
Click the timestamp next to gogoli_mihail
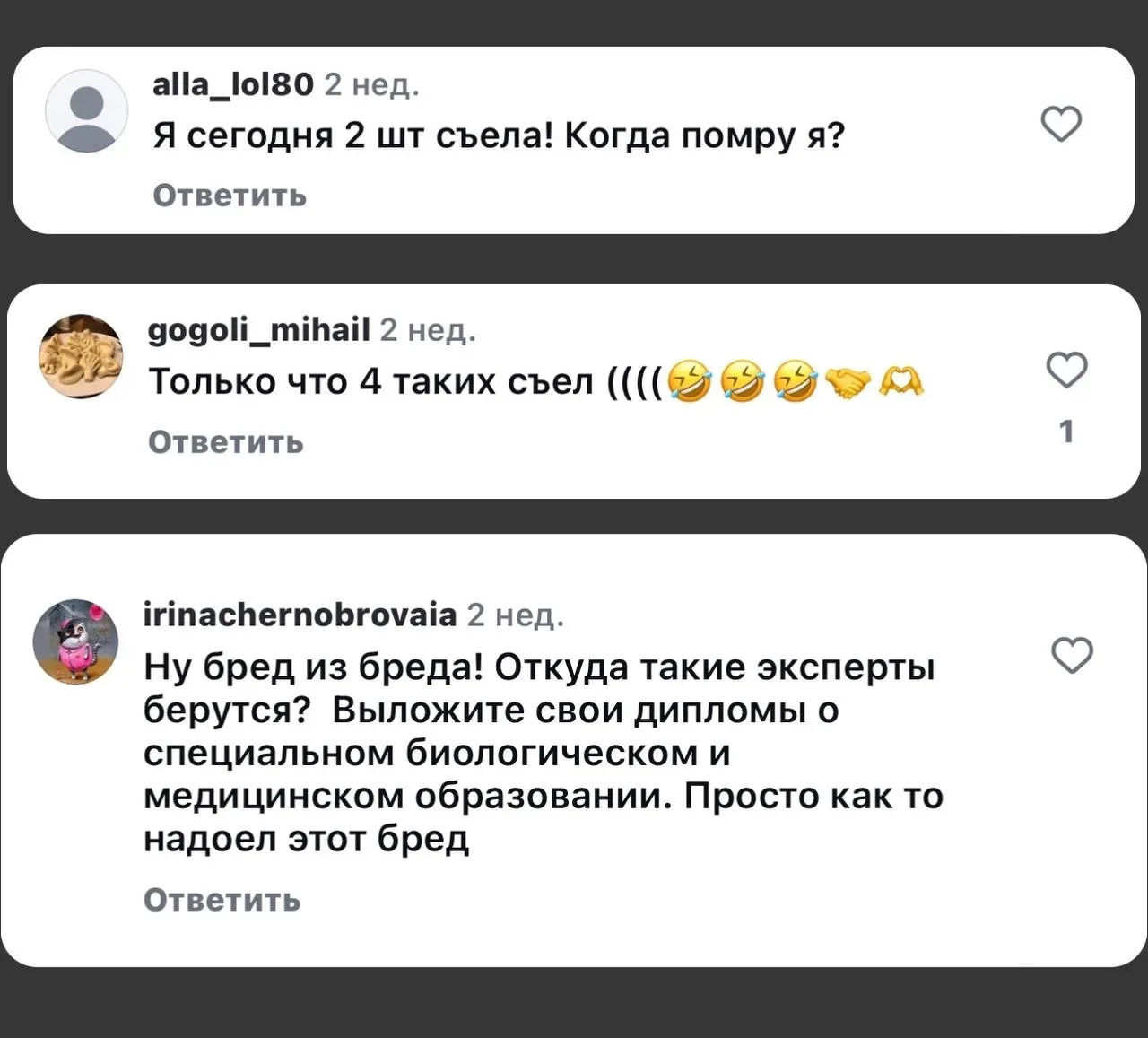click(428, 331)
